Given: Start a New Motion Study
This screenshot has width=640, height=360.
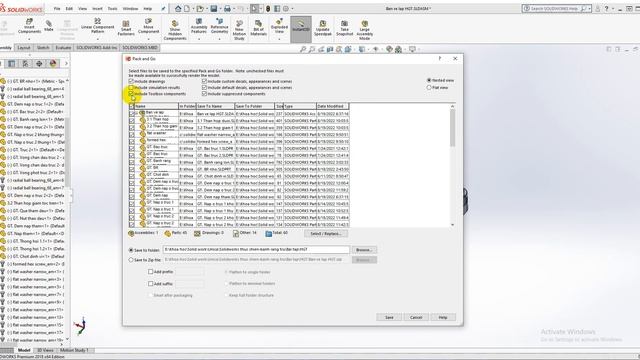Looking at the screenshot, I should (x=239, y=30).
